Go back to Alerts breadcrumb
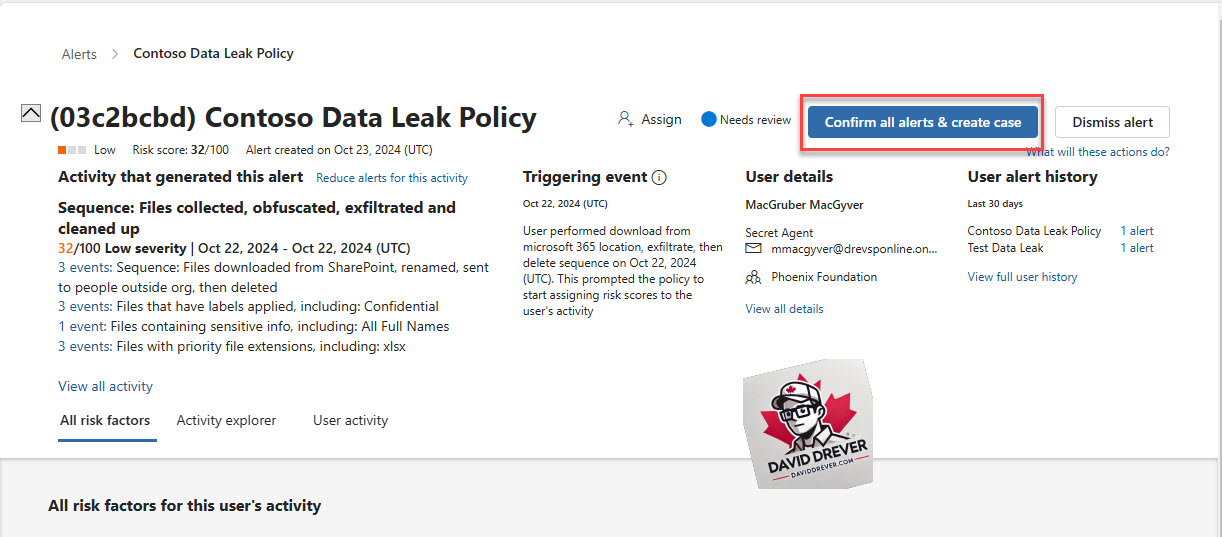 (79, 54)
